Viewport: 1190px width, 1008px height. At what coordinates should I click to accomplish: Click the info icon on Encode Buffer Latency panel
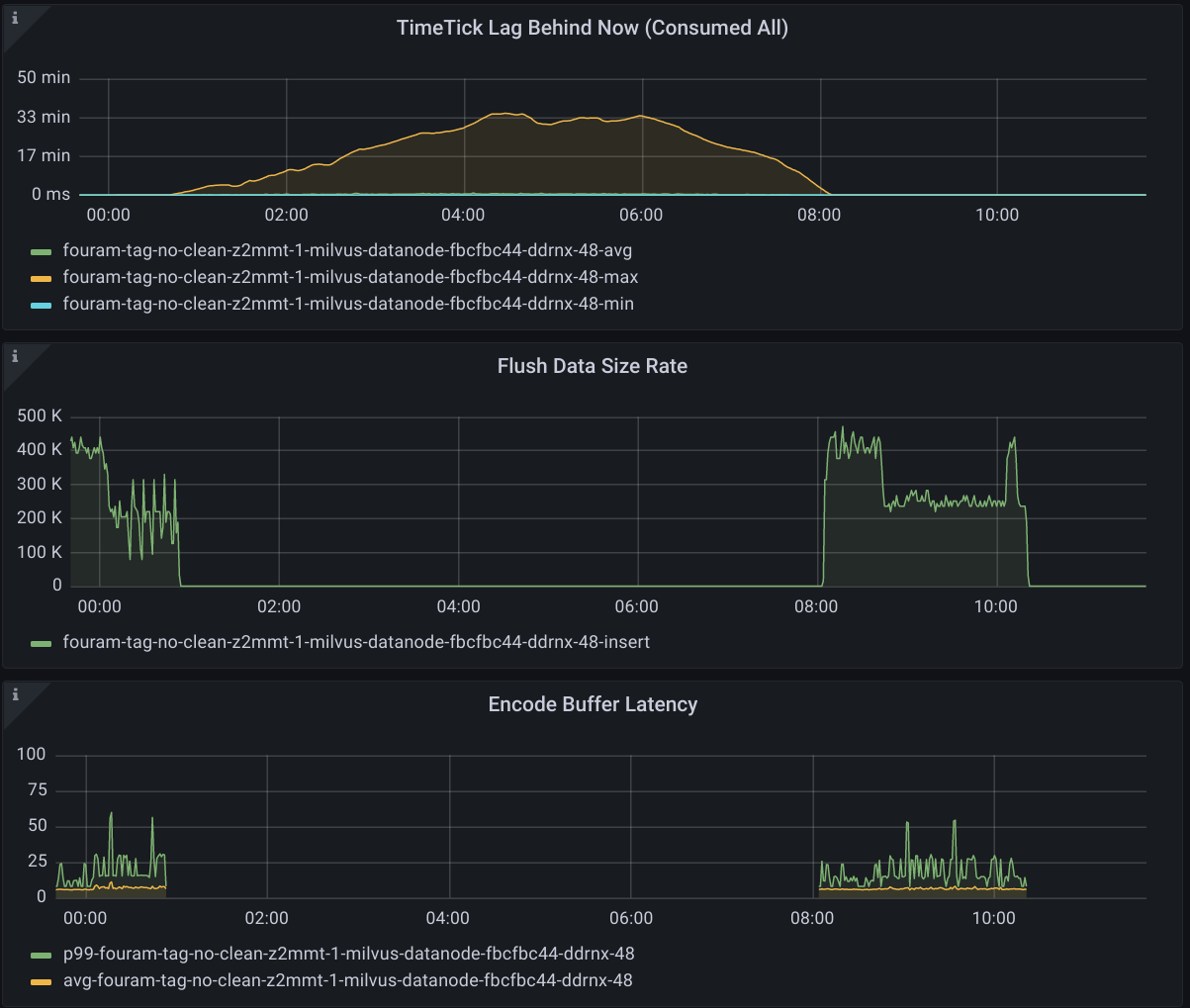pyautogui.click(x=14, y=695)
